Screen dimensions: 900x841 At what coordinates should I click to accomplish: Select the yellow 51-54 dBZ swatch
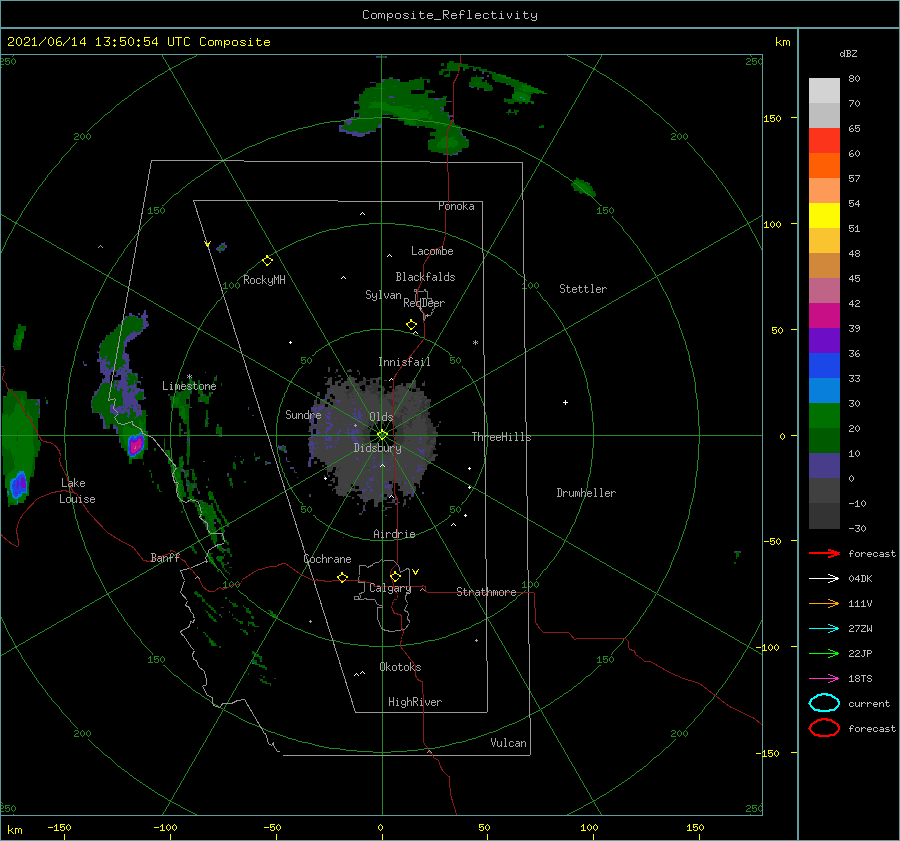click(824, 216)
